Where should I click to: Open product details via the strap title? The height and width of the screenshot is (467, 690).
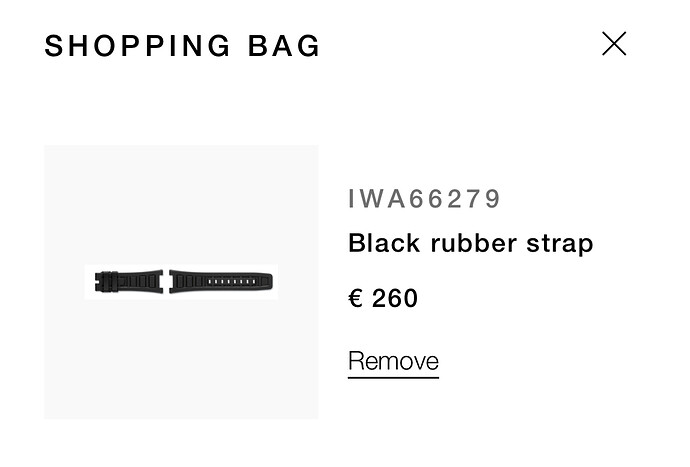pos(470,243)
